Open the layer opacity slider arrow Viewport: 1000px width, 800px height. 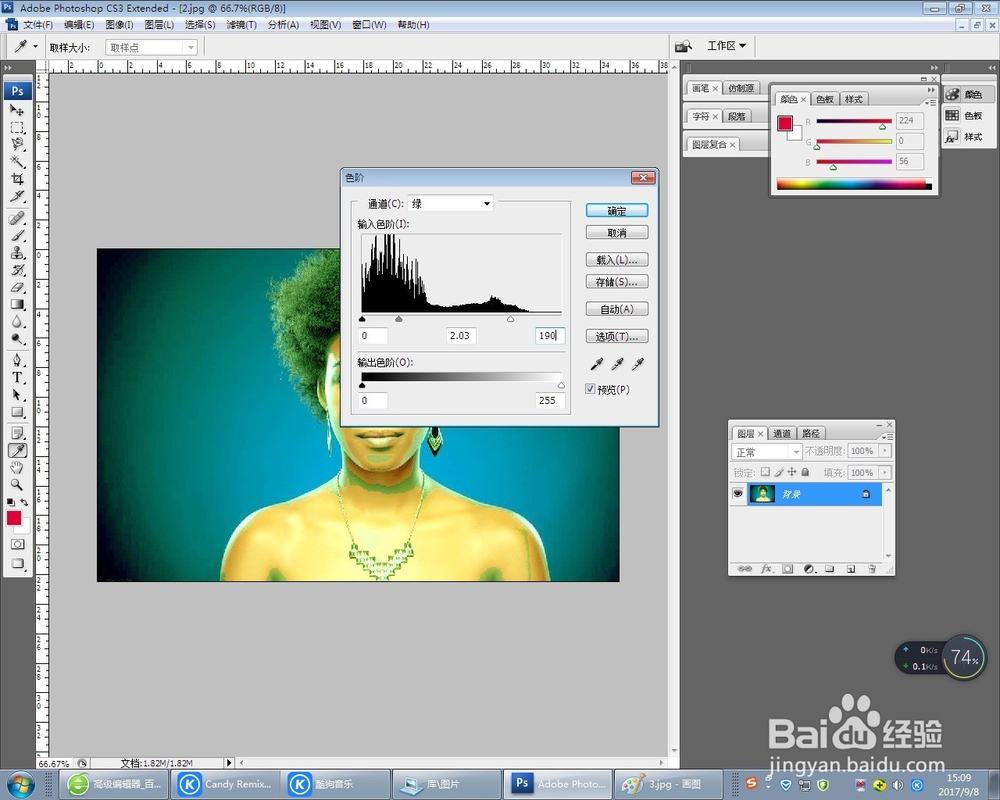click(885, 451)
